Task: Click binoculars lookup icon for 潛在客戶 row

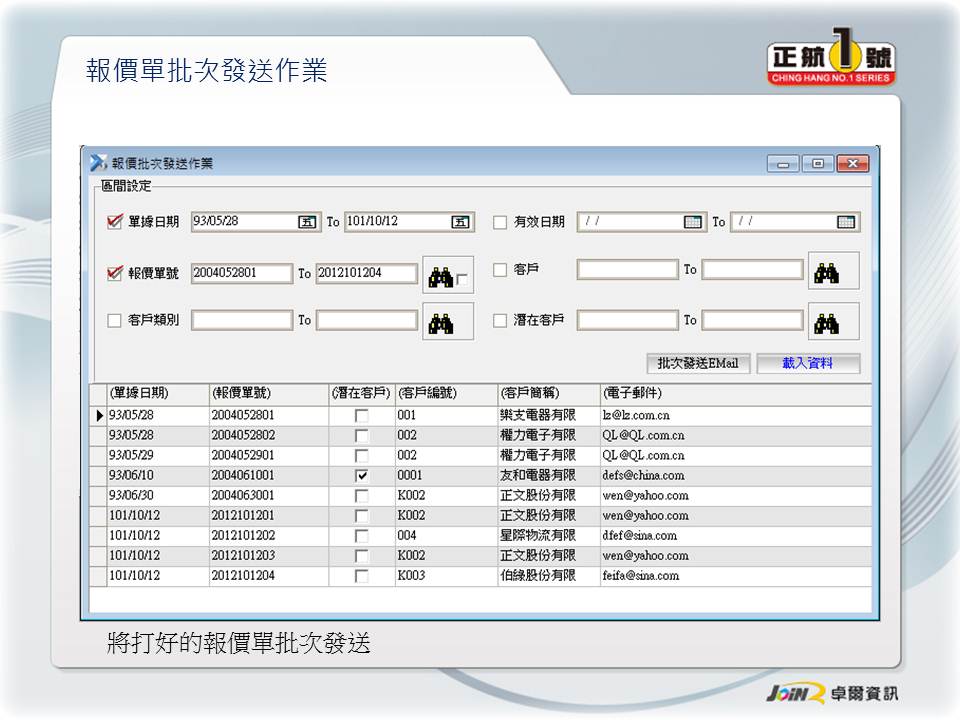Action: (826, 322)
